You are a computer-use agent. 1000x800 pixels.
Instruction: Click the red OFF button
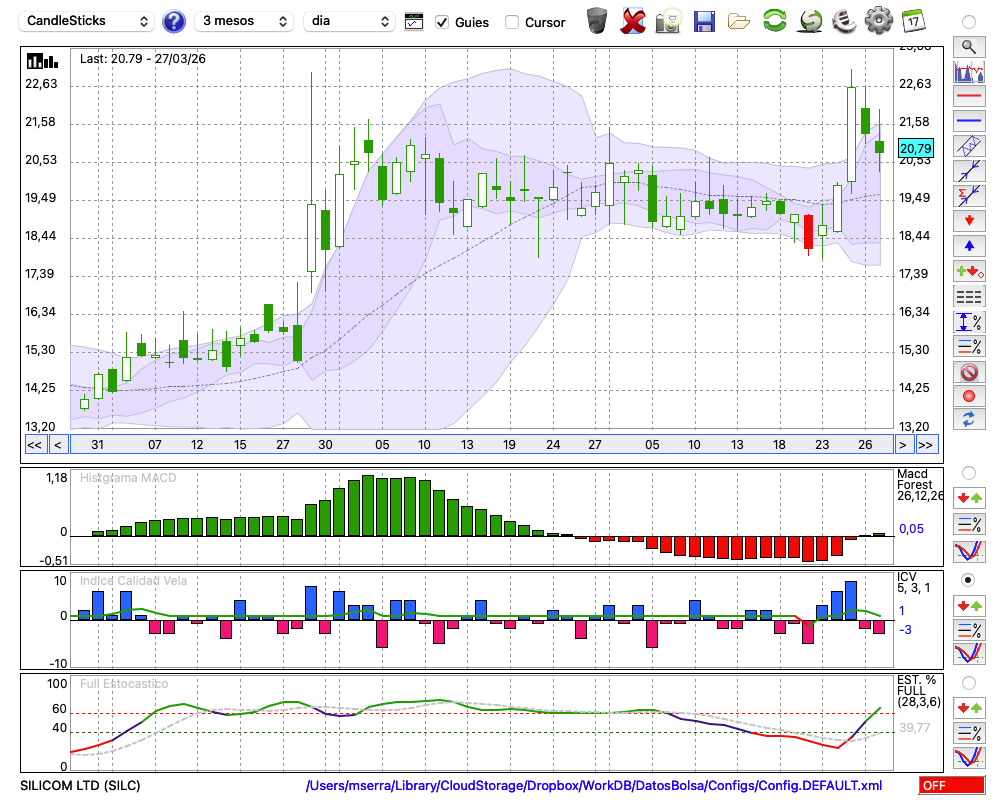point(951,786)
